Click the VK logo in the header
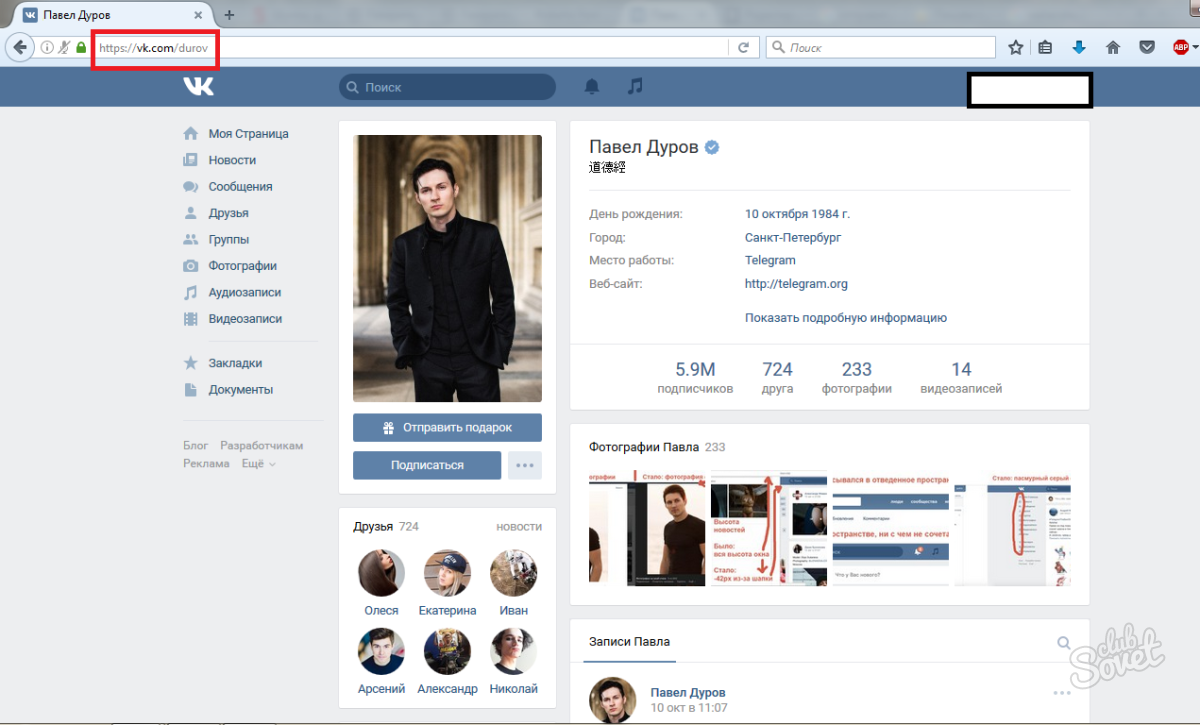1200x725 pixels. [x=198, y=87]
